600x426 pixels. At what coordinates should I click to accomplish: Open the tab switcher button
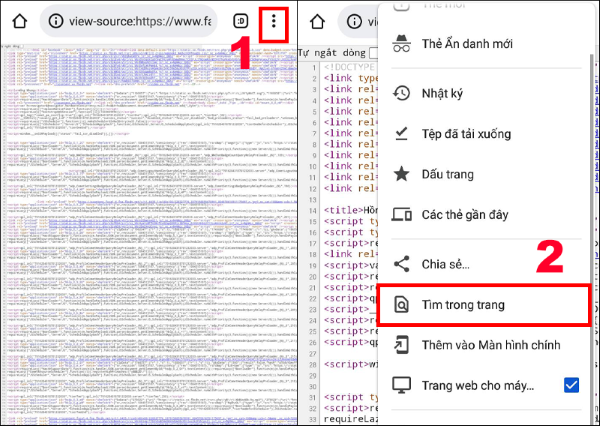coord(240,21)
